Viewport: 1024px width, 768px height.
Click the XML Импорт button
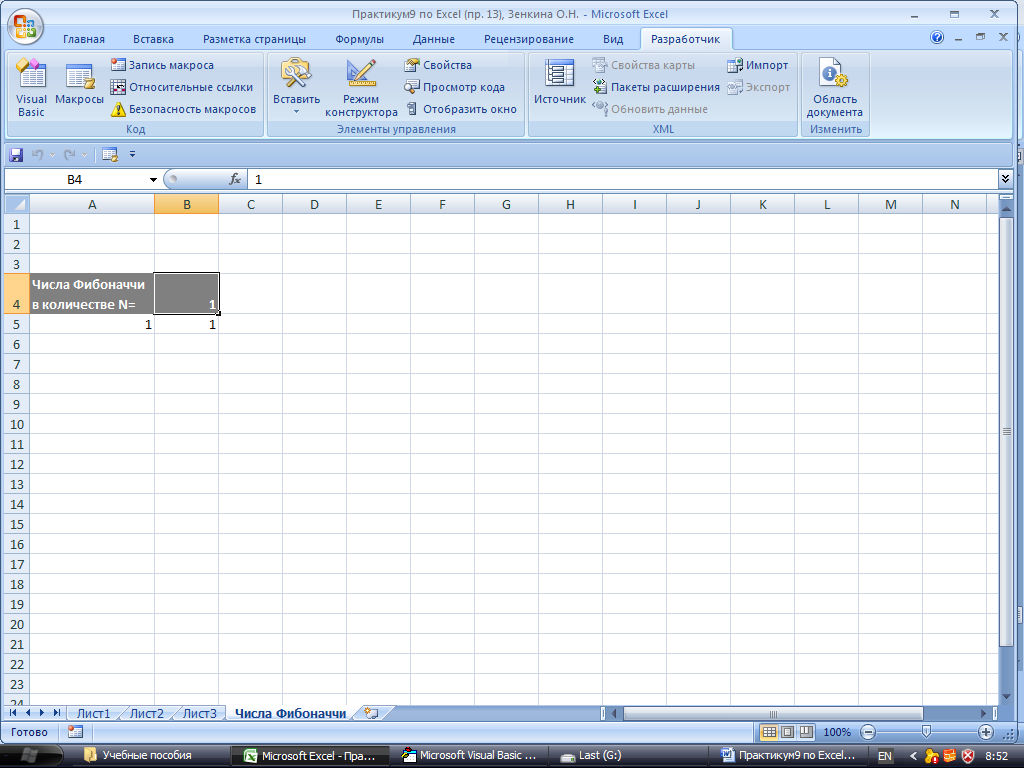pos(758,65)
